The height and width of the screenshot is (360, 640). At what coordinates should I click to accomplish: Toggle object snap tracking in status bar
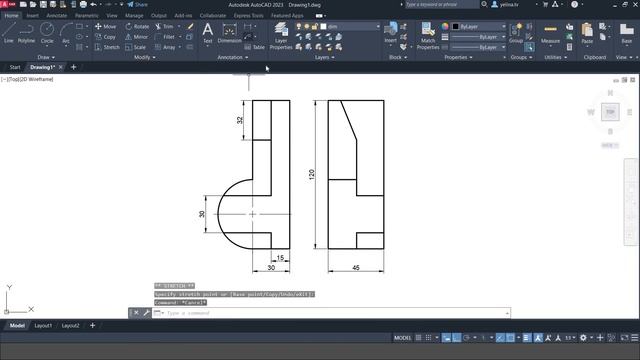tap(500, 338)
